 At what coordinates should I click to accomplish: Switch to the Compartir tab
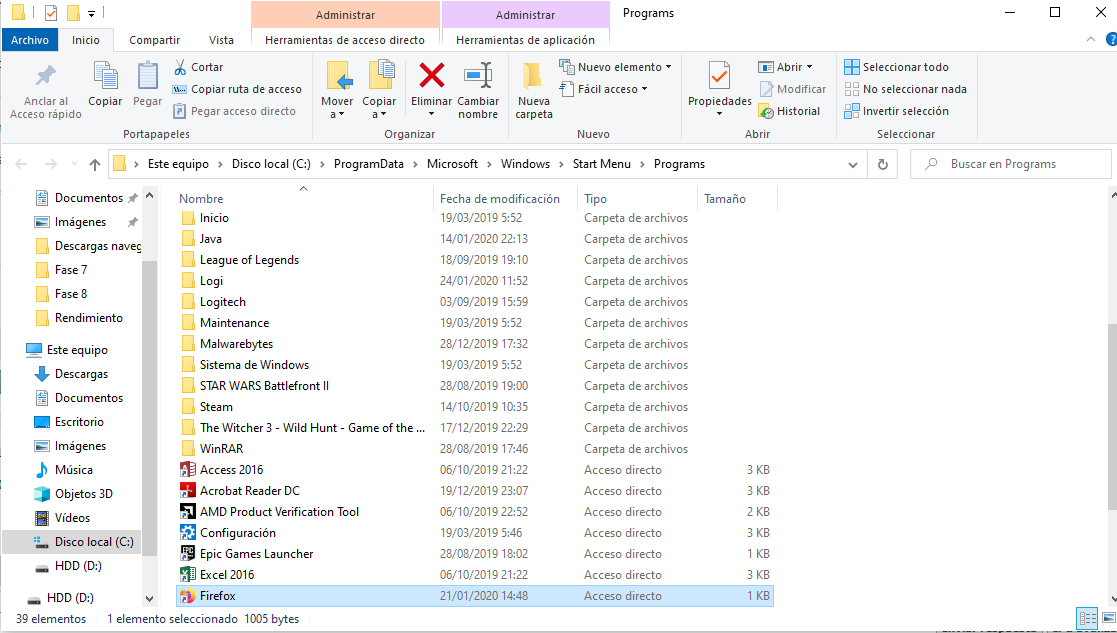coord(155,40)
